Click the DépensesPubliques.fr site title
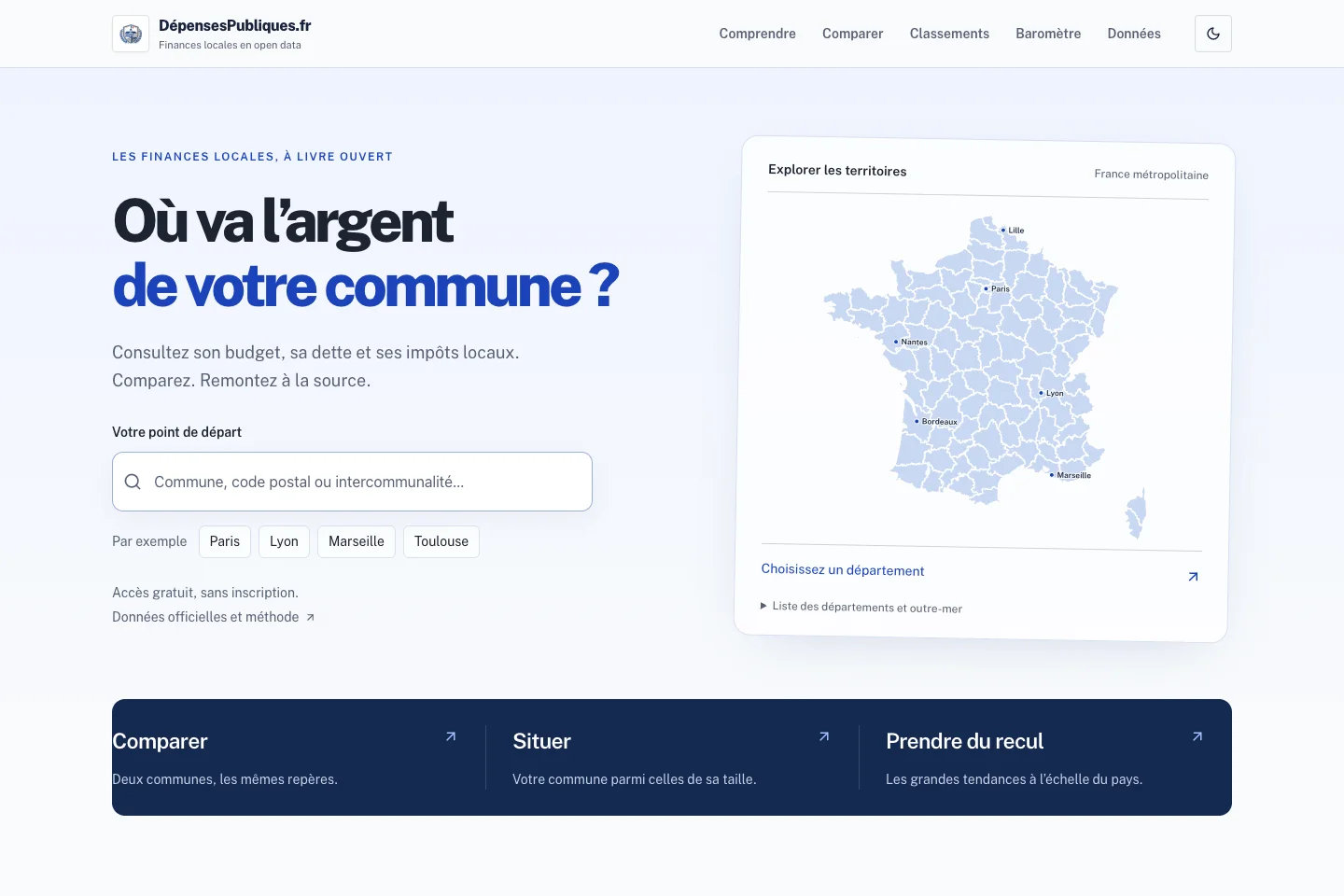The image size is (1344, 896). click(234, 25)
